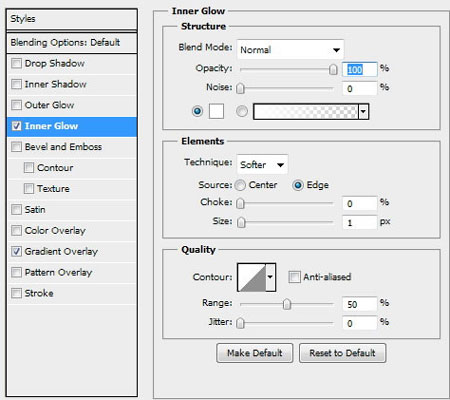The width and height of the screenshot is (450, 400).
Task: Select the Inner Shadow style entry
Action: click(72, 84)
